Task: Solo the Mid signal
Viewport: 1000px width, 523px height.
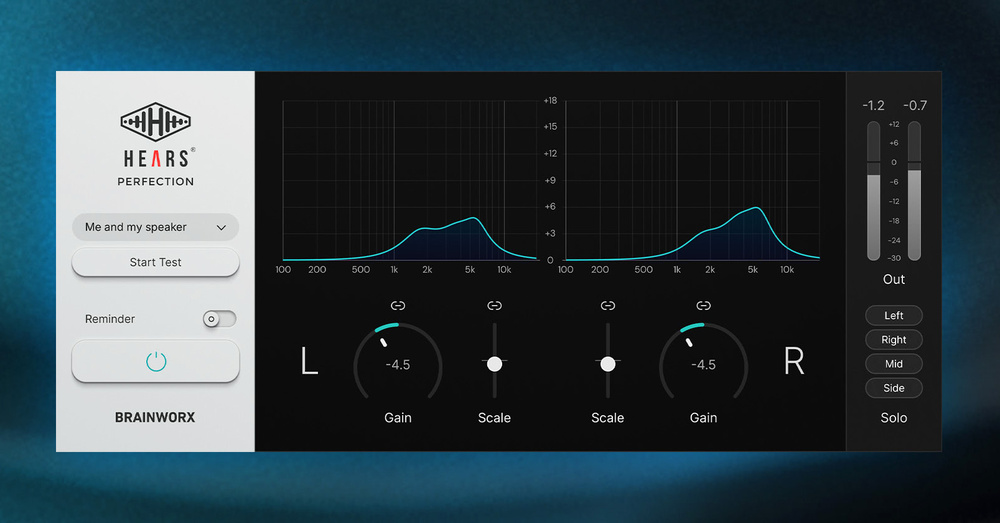Action: (x=893, y=364)
